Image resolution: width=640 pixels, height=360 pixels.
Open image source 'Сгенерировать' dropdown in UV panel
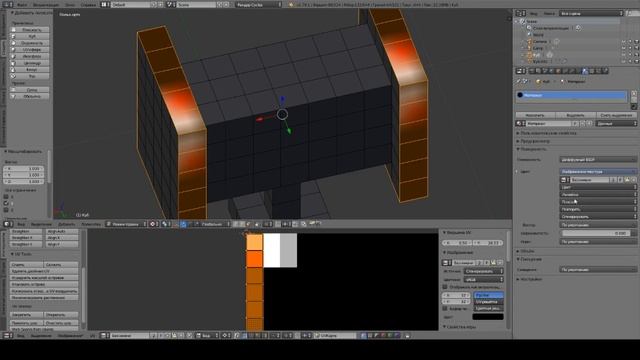[484, 271]
